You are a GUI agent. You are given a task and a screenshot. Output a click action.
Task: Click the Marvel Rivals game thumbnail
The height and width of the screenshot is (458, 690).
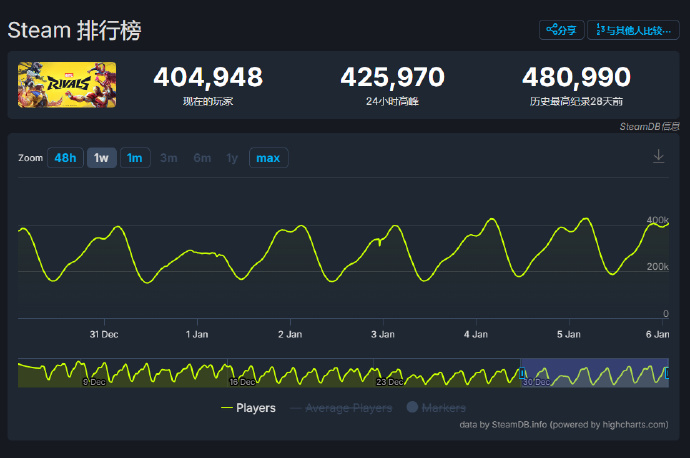coord(67,85)
